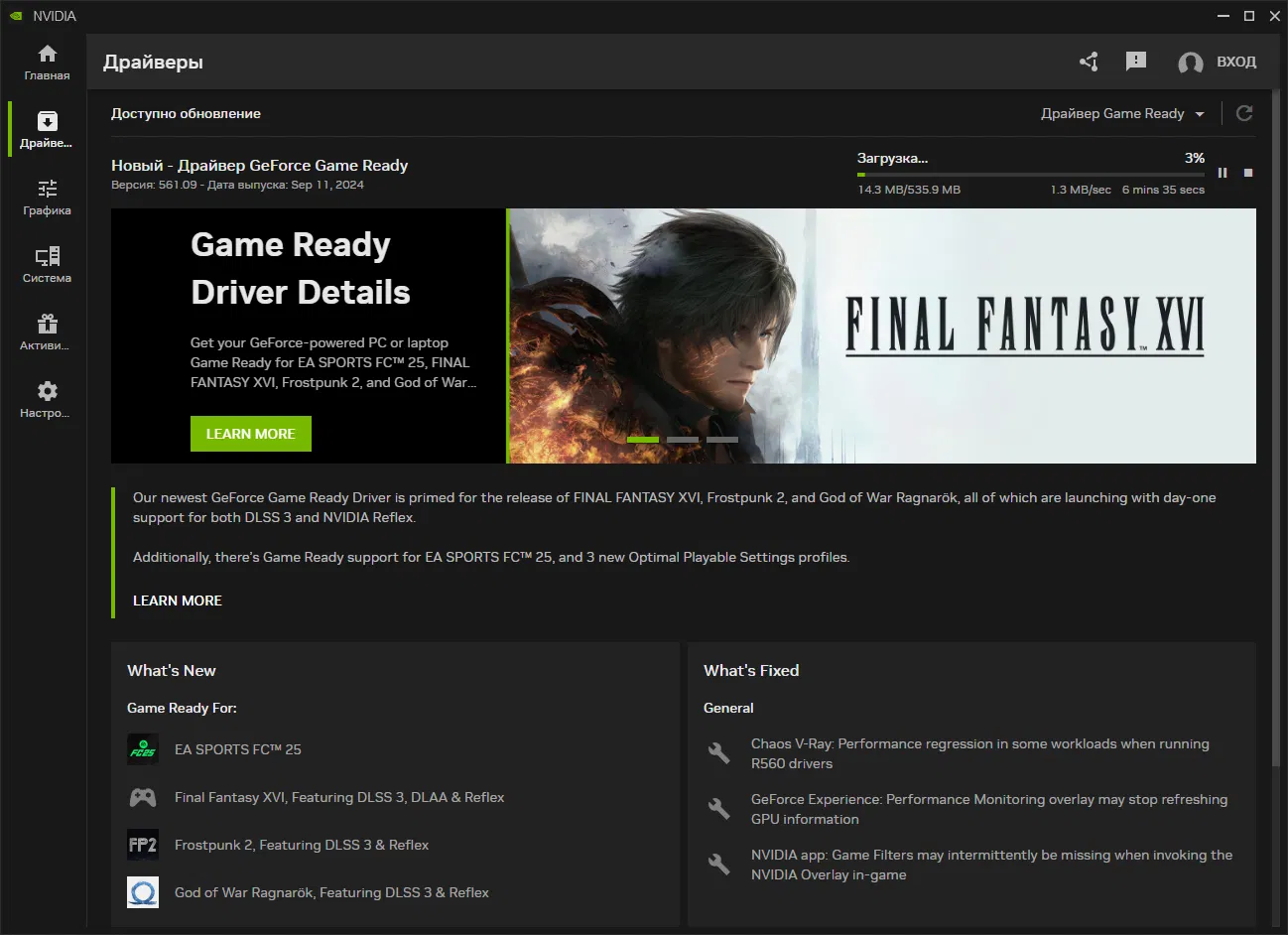Go to the Главная home section

pyautogui.click(x=47, y=63)
